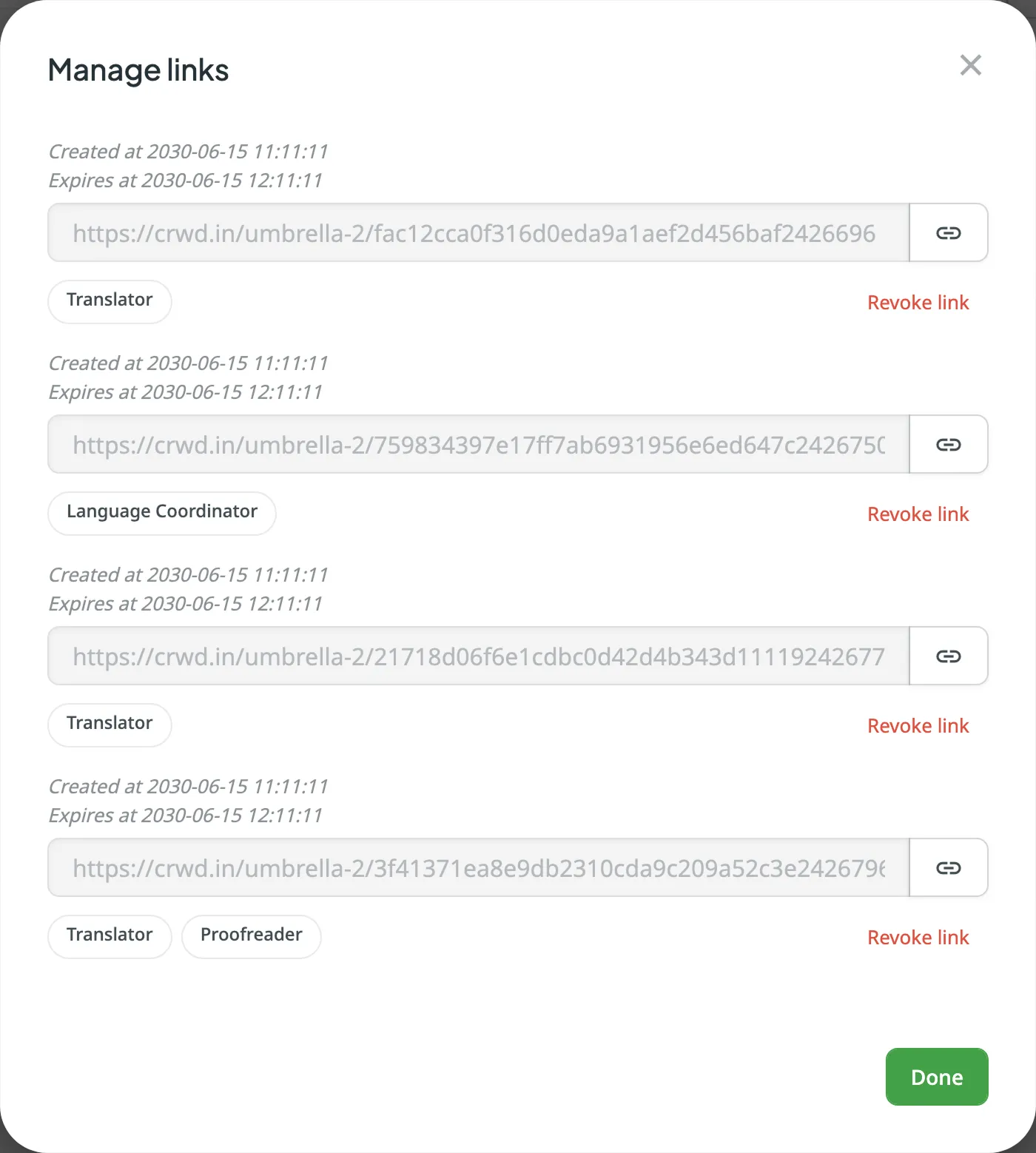The width and height of the screenshot is (1036, 1153).
Task: Select the Translator tag on the third link
Action: (109, 725)
